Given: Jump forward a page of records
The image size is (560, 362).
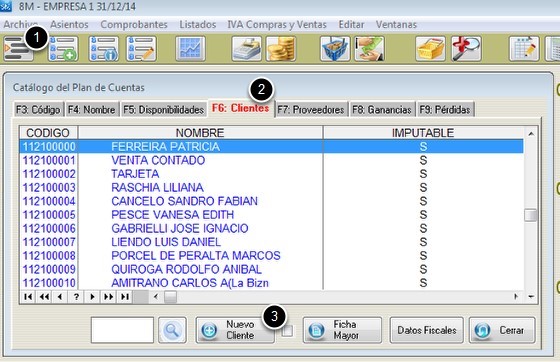Looking at the screenshot, I should pyautogui.click(x=109, y=297).
